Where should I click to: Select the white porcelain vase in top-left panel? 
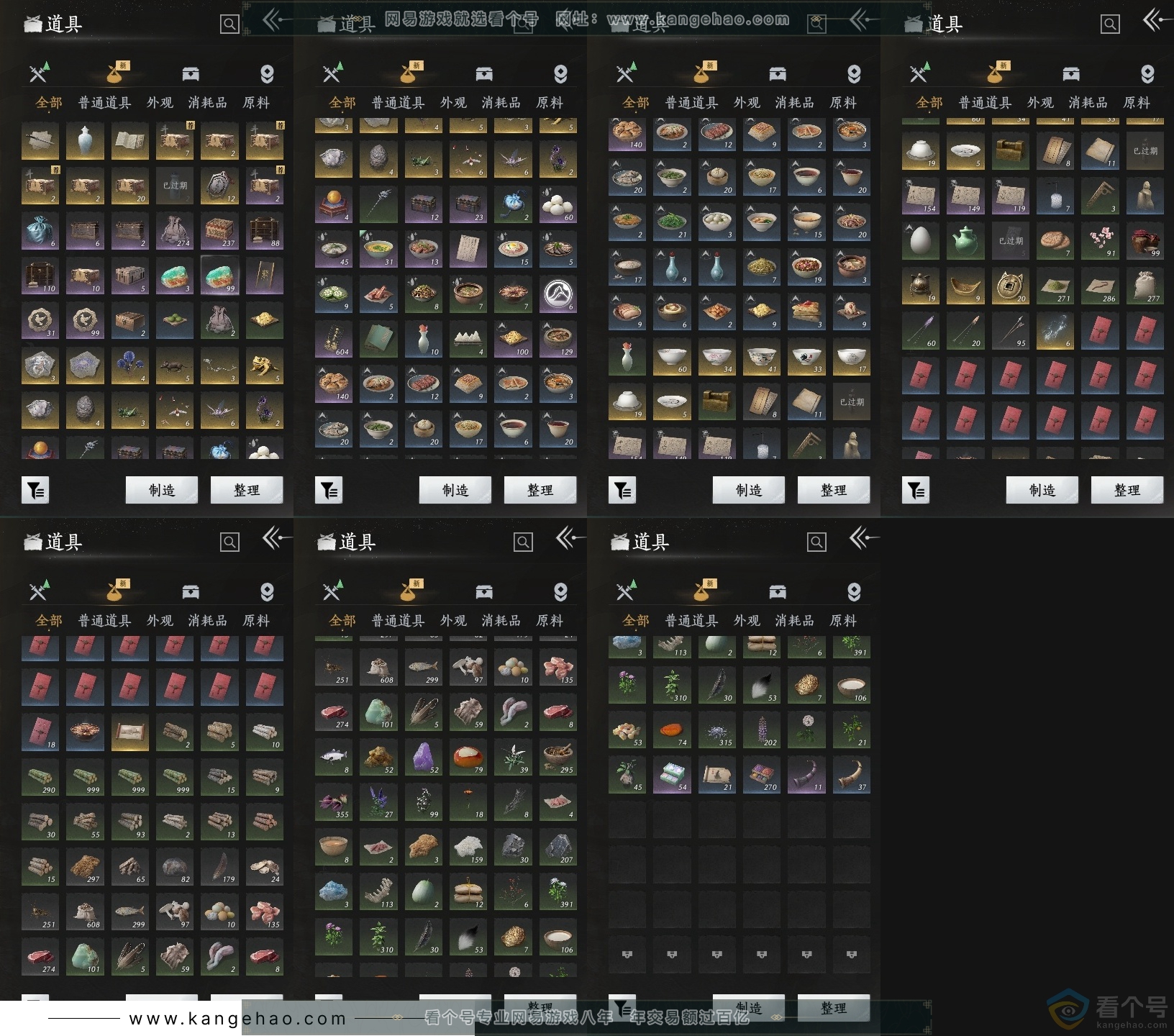tap(85, 140)
